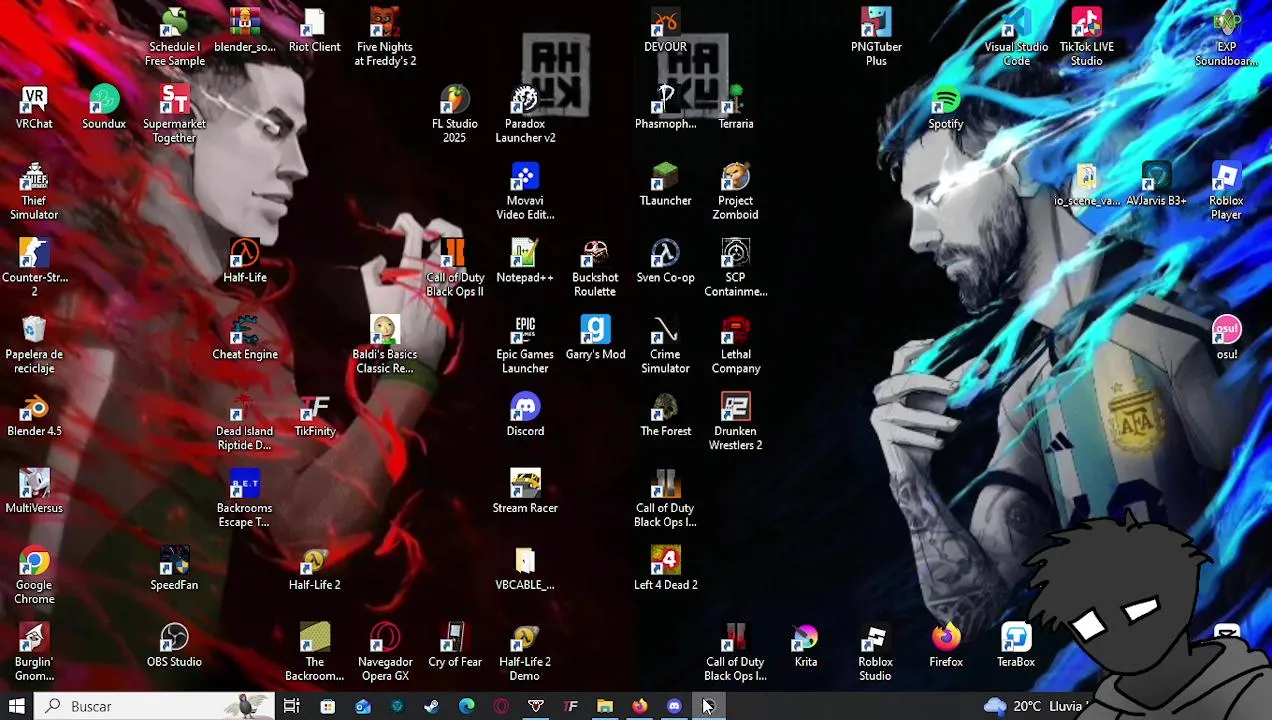Launch Lethal Company shortcut

click(735, 345)
